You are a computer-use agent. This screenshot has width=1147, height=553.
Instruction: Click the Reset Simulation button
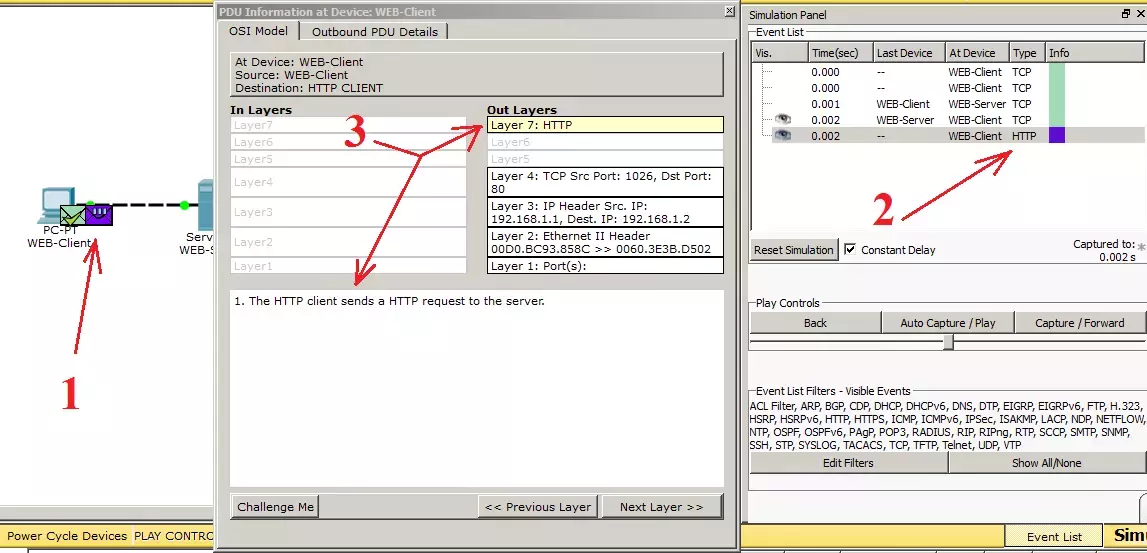coord(794,249)
